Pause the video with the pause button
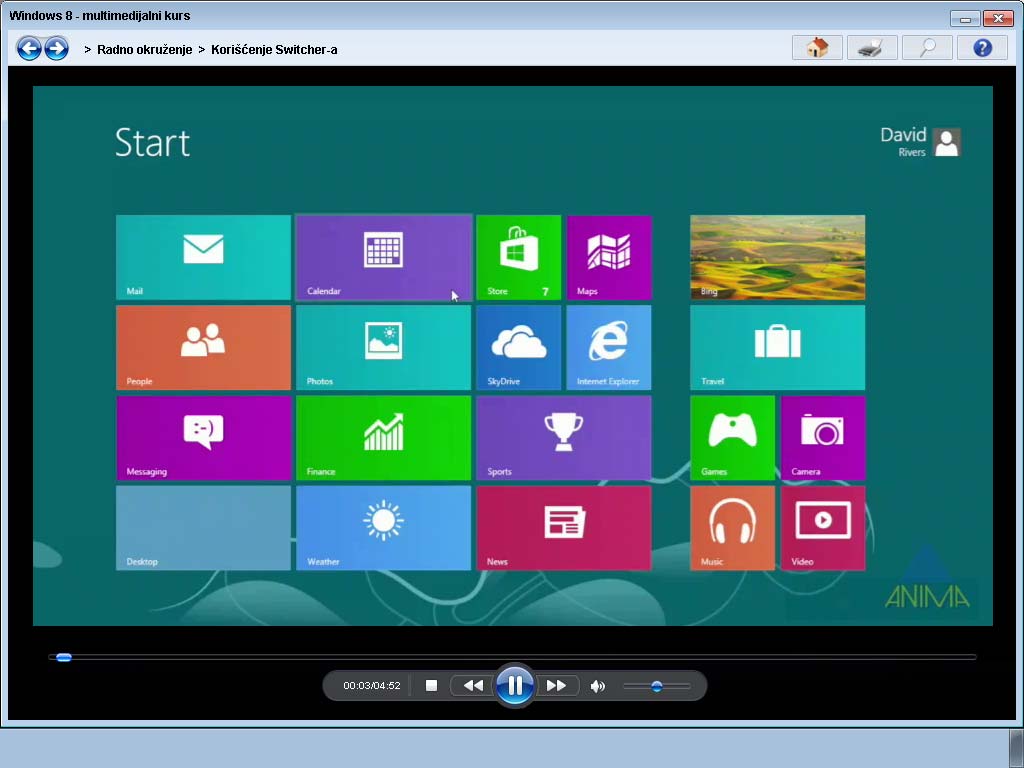Image resolution: width=1024 pixels, height=768 pixels. coord(515,685)
